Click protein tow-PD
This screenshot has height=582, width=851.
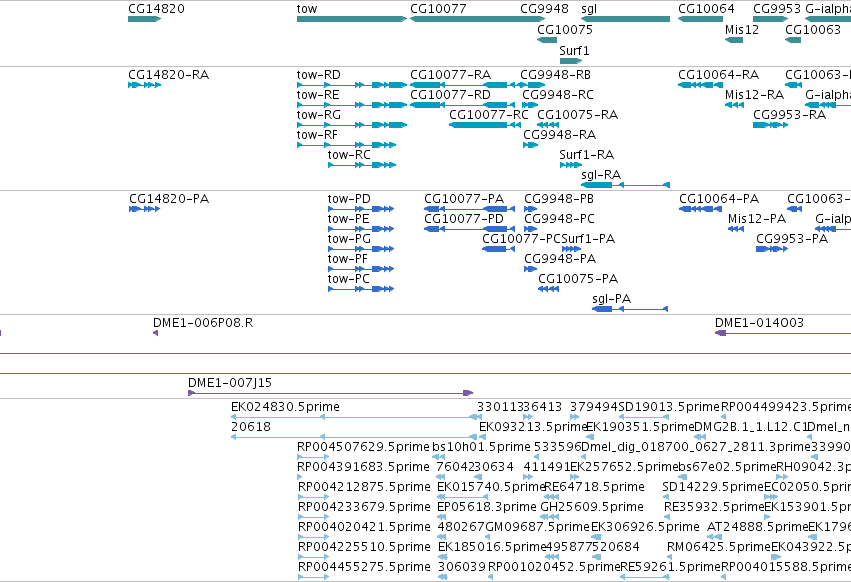[361, 209]
